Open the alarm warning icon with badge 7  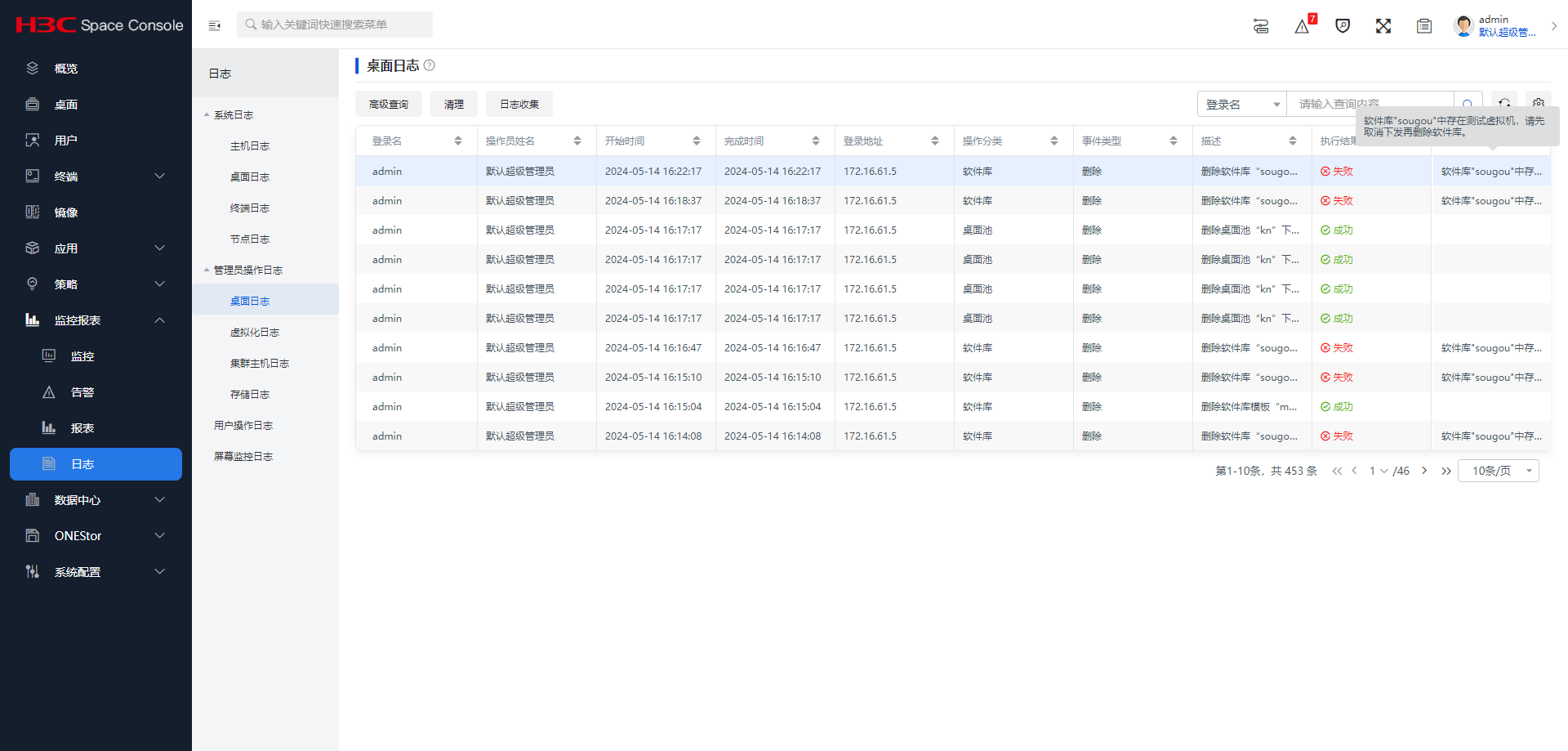point(1303,26)
